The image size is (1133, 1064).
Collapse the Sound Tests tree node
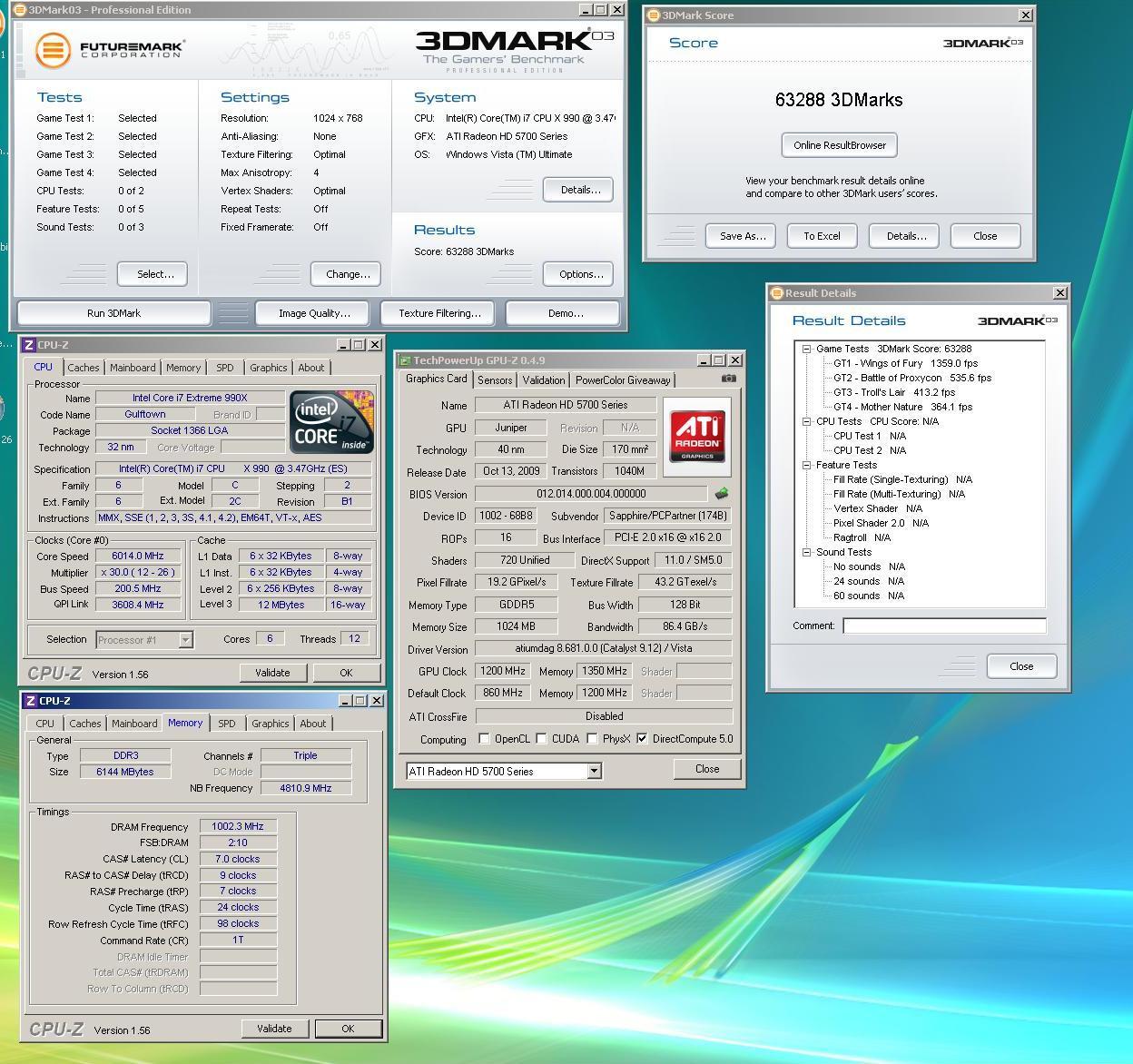point(806,552)
